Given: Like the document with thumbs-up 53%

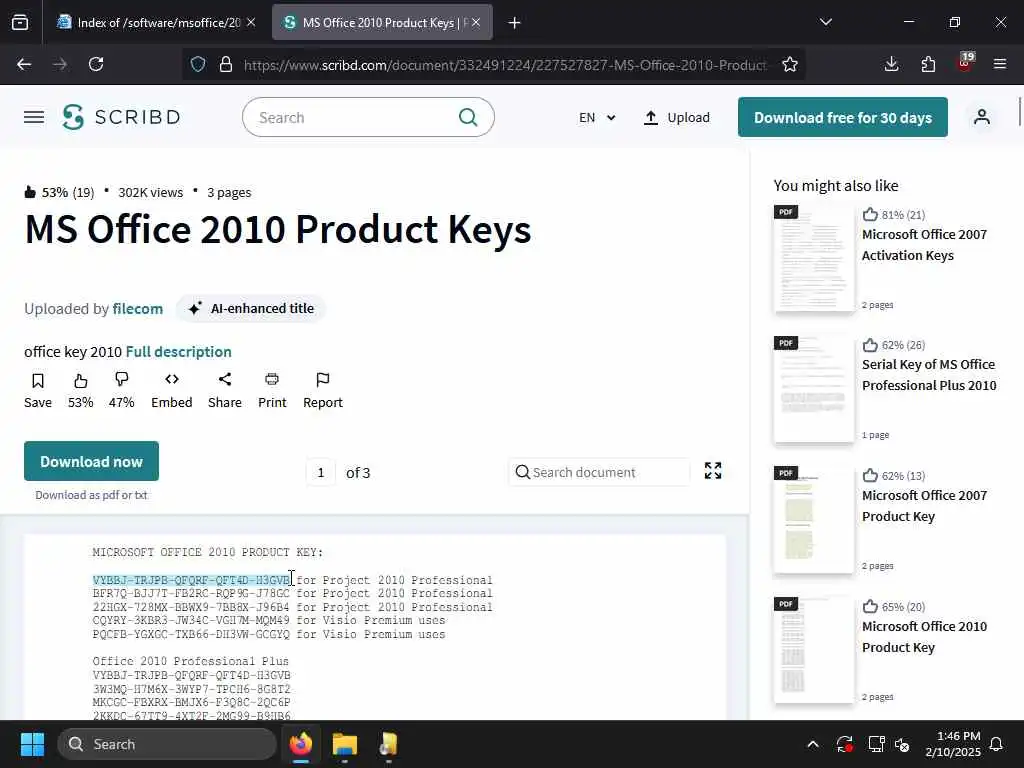Looking at the screenshot, I should (80, 391).
